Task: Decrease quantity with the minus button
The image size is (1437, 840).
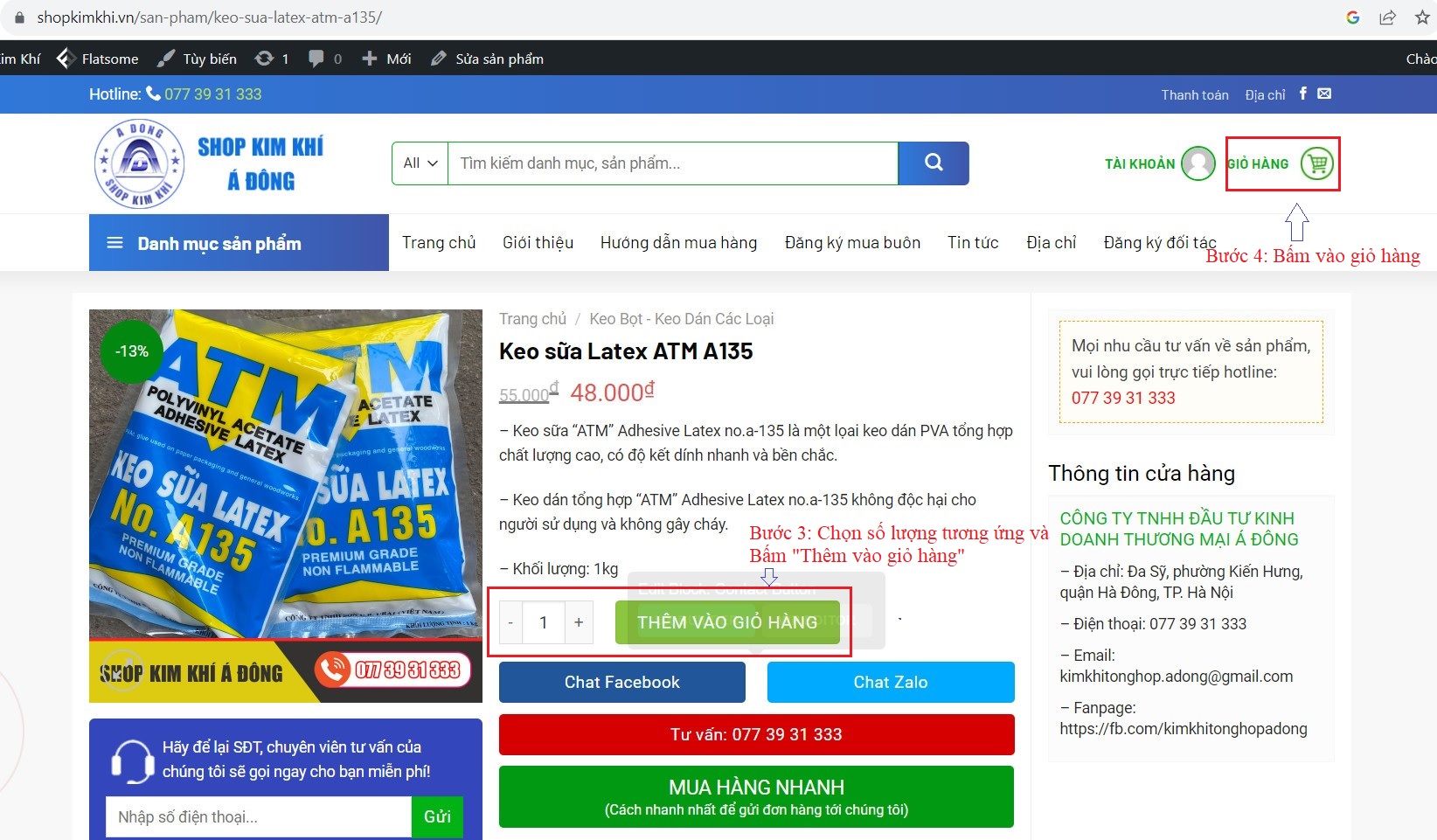Action: 510,622
